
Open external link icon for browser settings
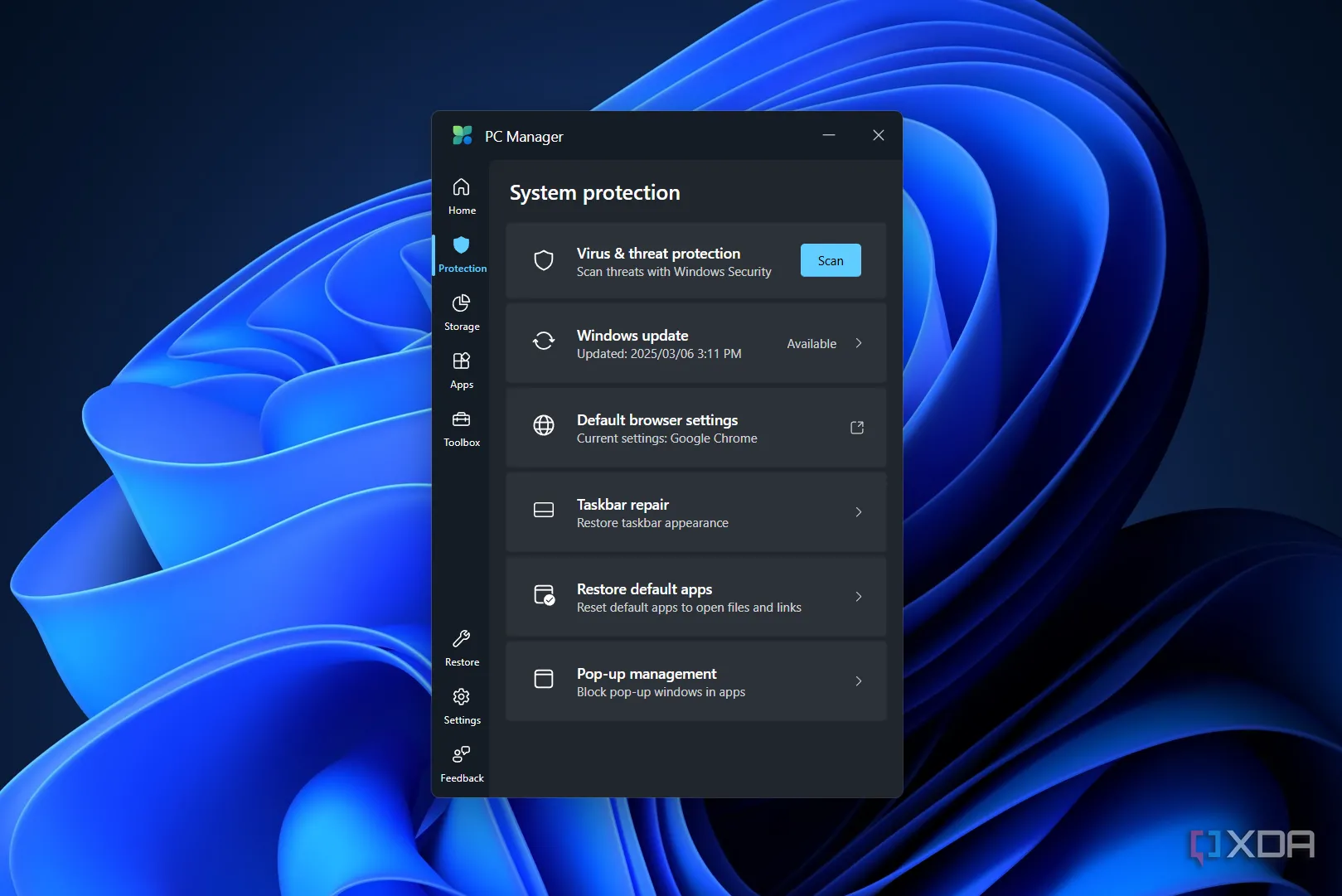(x=857, y=428)
